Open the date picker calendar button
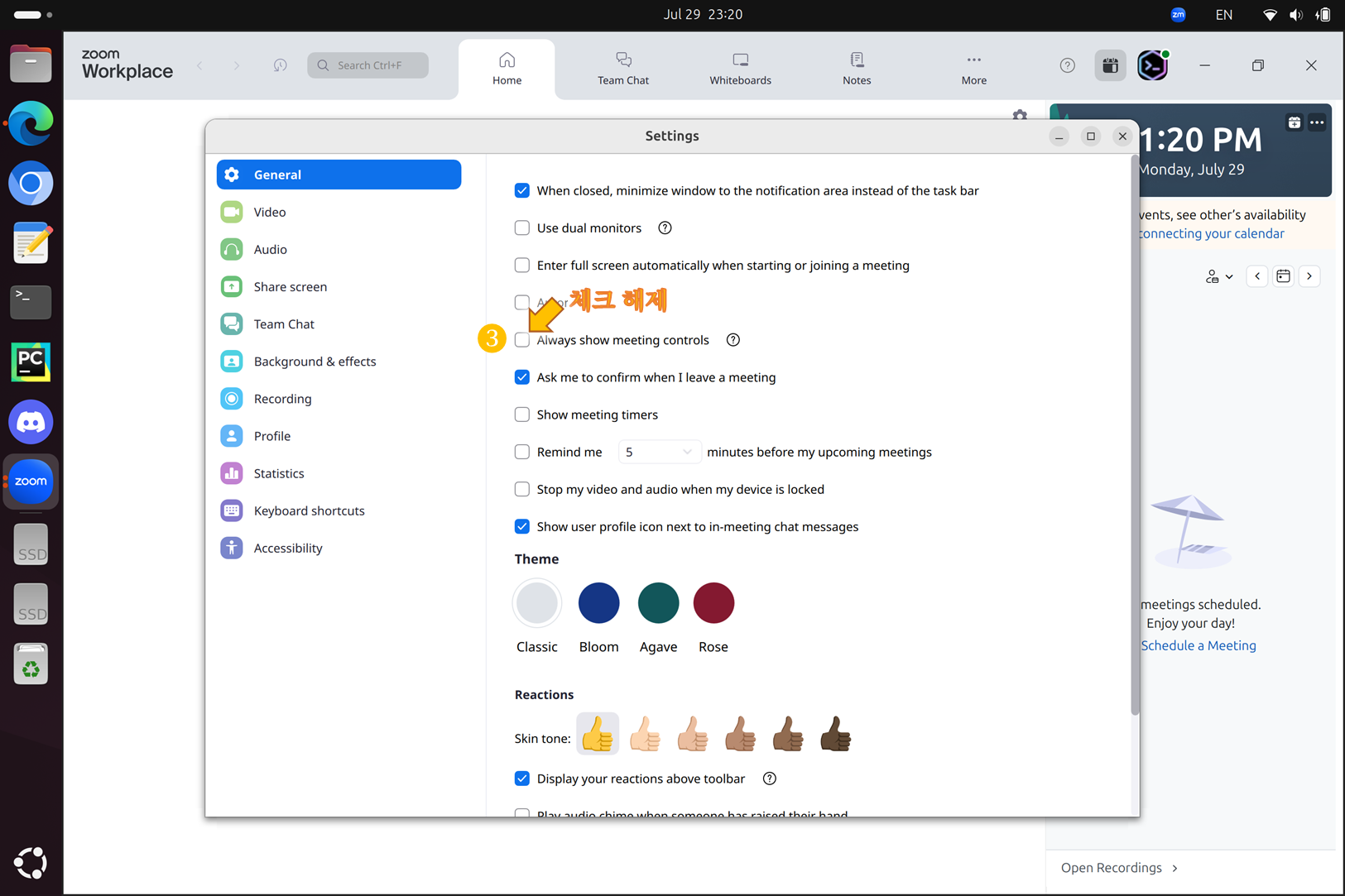The height and width of the screenshot is (896, 1345). coord(1283,276)
